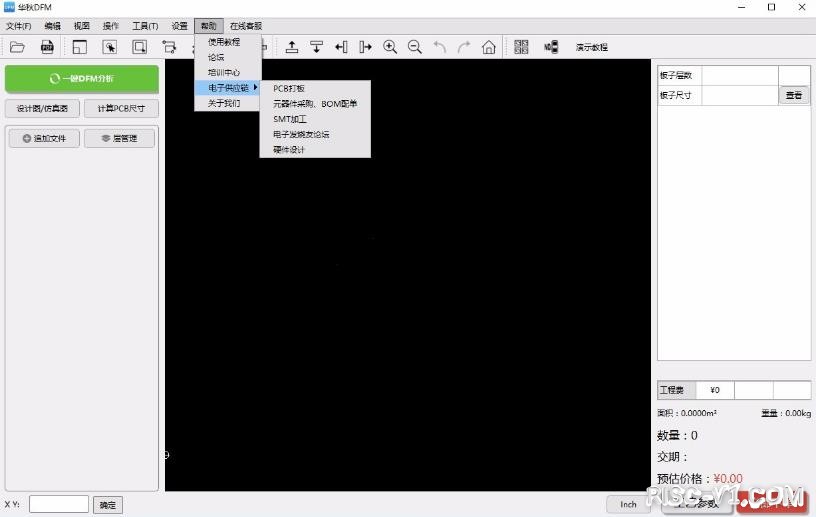This screenshot has width=816, height=517.
Task: Click the zoom in magnifier icon
Action: 390,47
